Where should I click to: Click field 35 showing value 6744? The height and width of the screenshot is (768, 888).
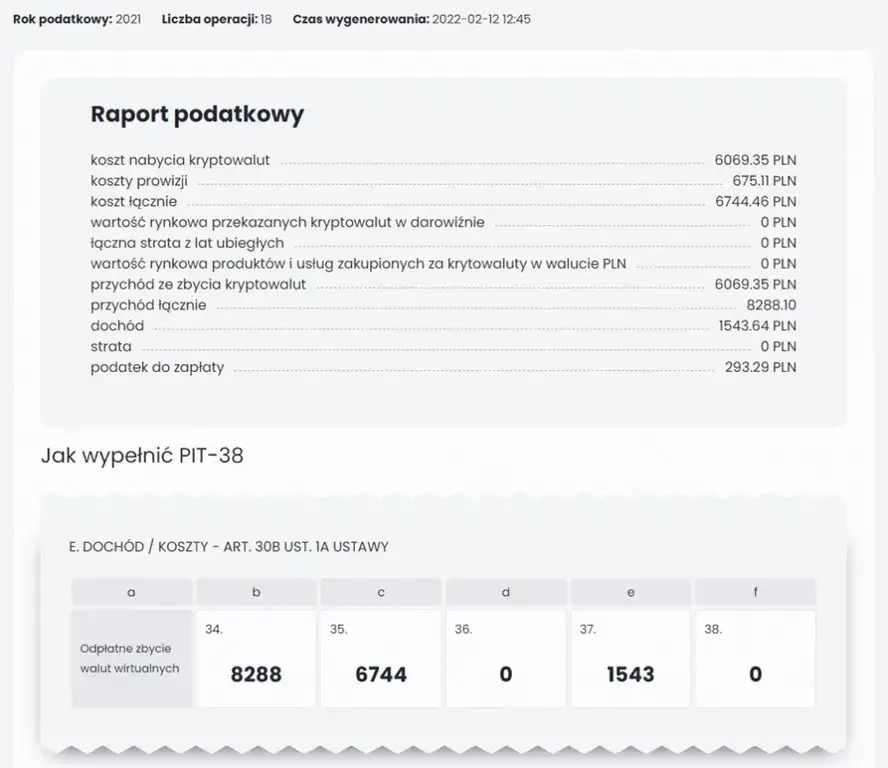click(x=381, y=660)
